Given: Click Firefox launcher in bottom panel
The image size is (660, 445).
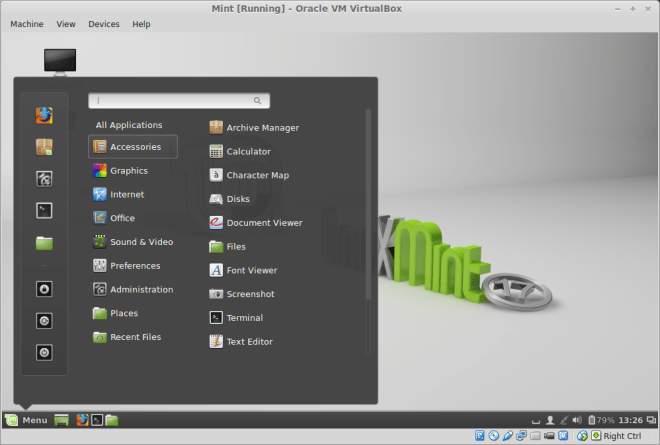Looking at the screenshot, I should 82,420.
